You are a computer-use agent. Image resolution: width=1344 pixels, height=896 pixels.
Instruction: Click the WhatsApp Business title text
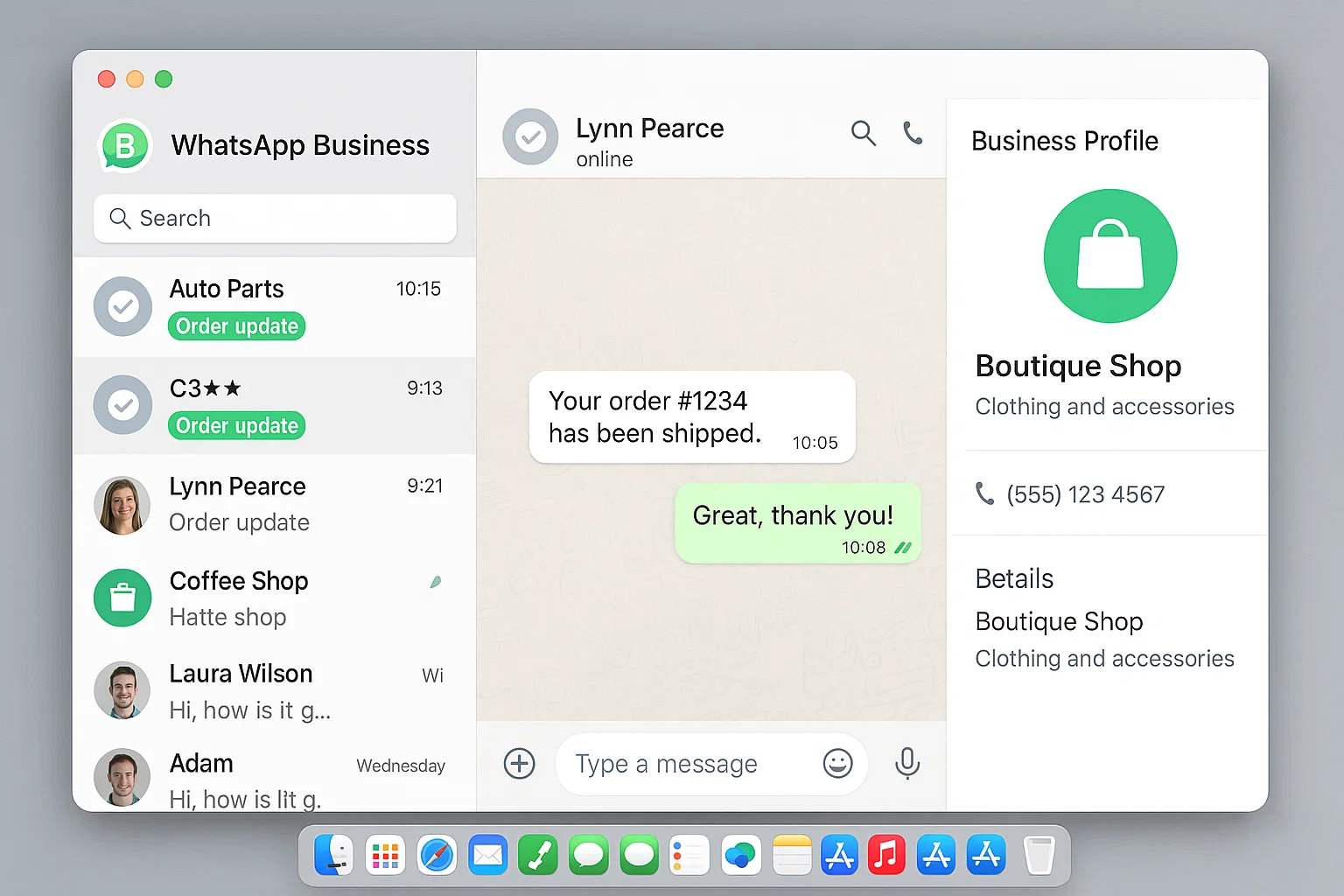(300, 145)
